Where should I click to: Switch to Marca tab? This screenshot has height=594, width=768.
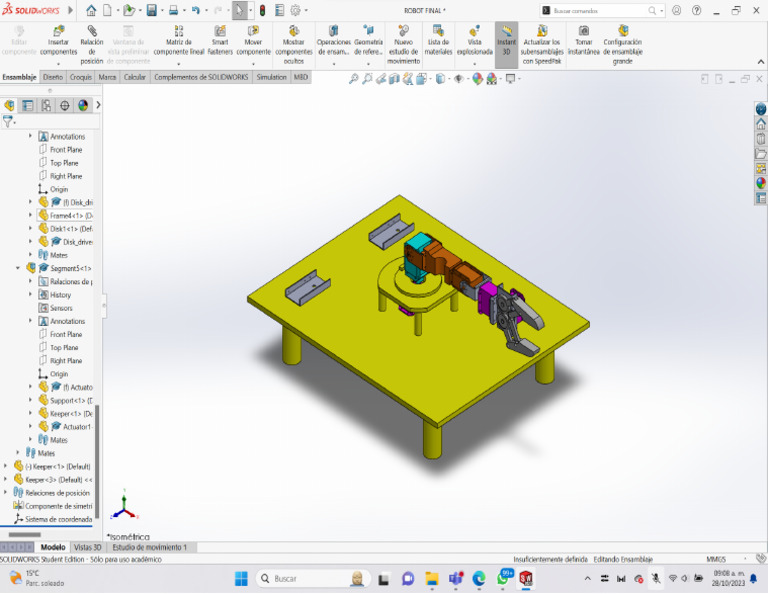pyautogui.click(x=107, y=77)
